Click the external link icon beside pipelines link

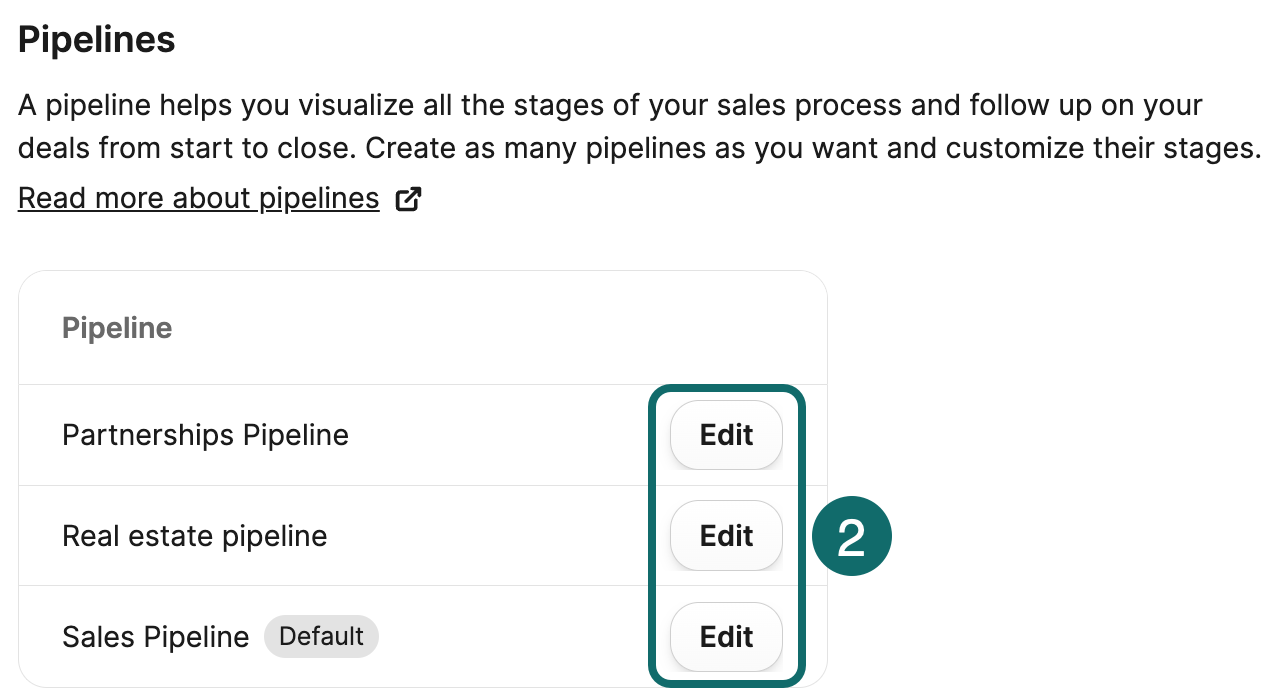[408, 198]
